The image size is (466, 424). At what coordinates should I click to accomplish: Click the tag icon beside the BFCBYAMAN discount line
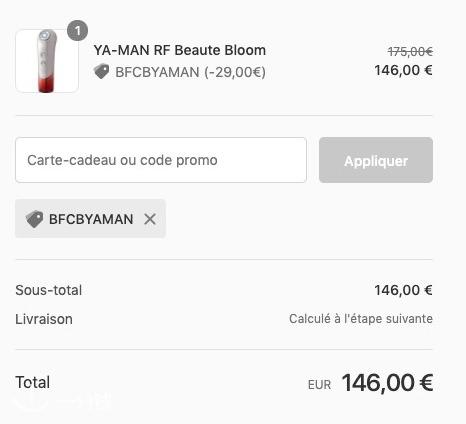pyautogui.click(x=102, y=72)
